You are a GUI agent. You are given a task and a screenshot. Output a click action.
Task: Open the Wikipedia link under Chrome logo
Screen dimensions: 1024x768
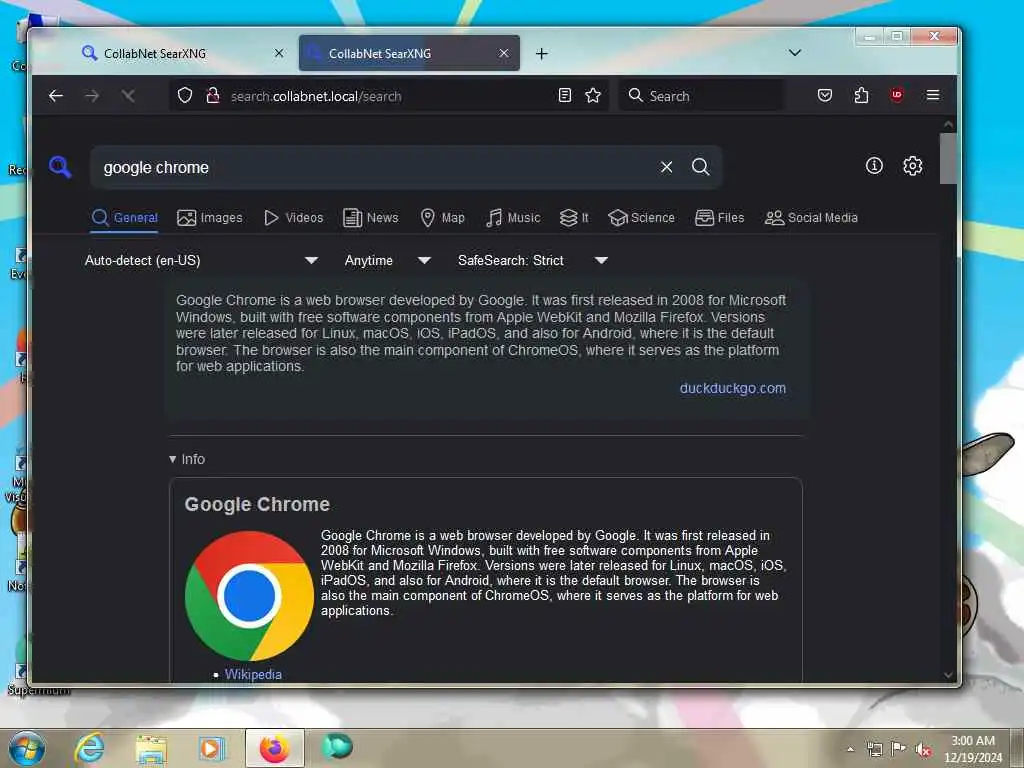click(253, 674)
